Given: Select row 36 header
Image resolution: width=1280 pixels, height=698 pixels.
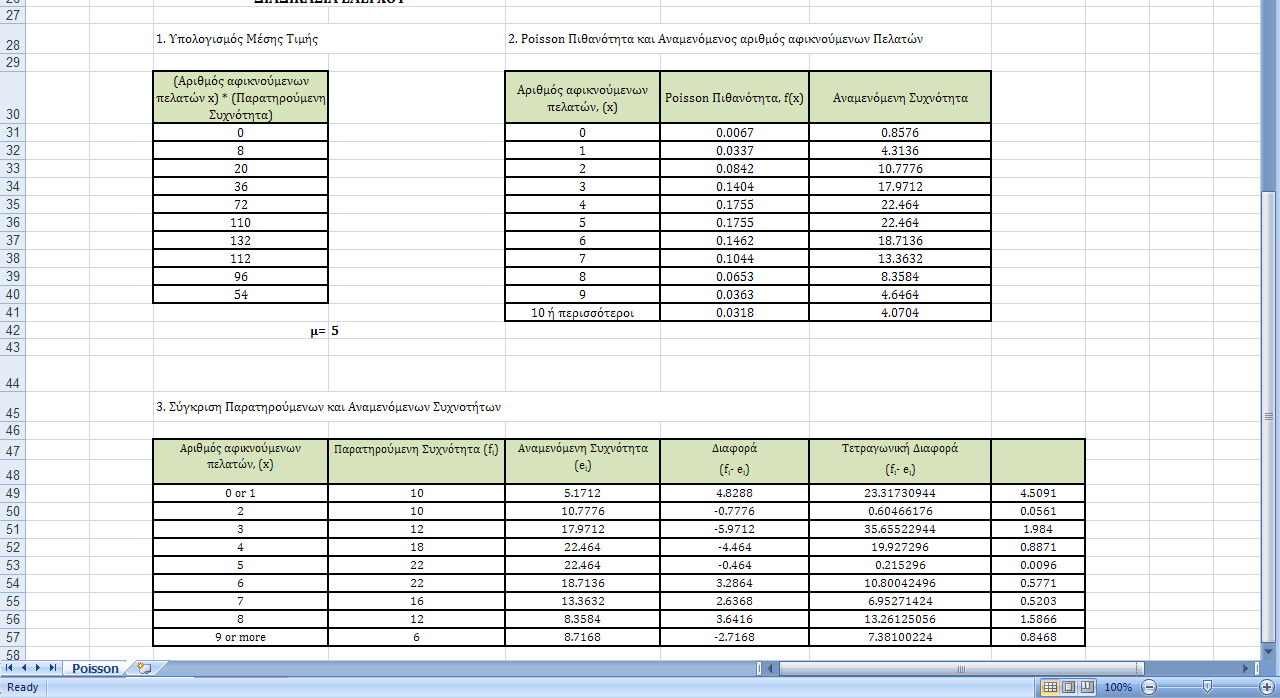Looking at the screenshot, I should (x=14, y=222).
